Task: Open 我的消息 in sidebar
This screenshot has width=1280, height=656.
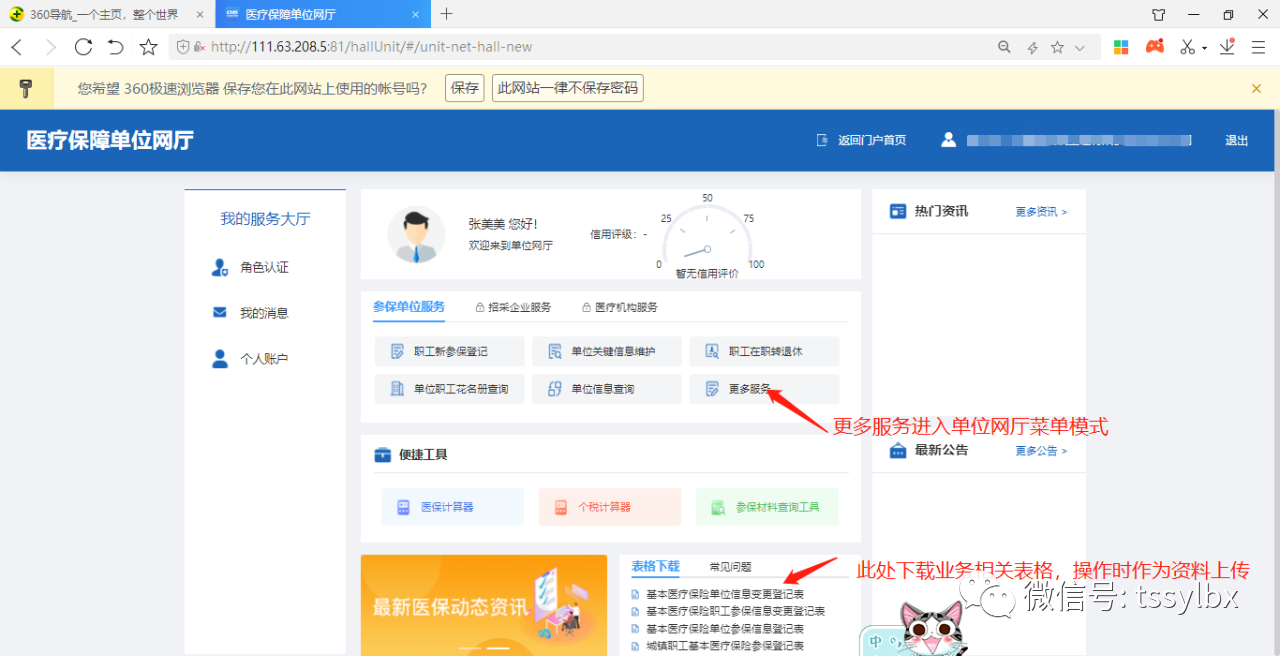Action: (x=264, y=313)
